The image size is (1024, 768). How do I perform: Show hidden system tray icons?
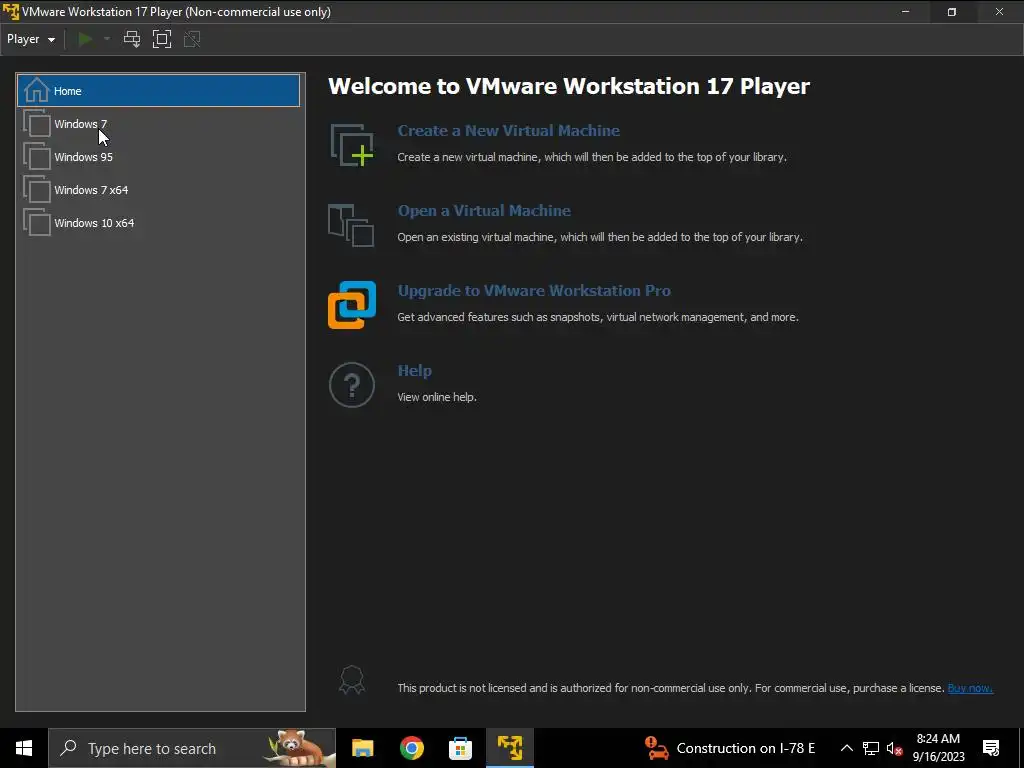click(846, 748)
